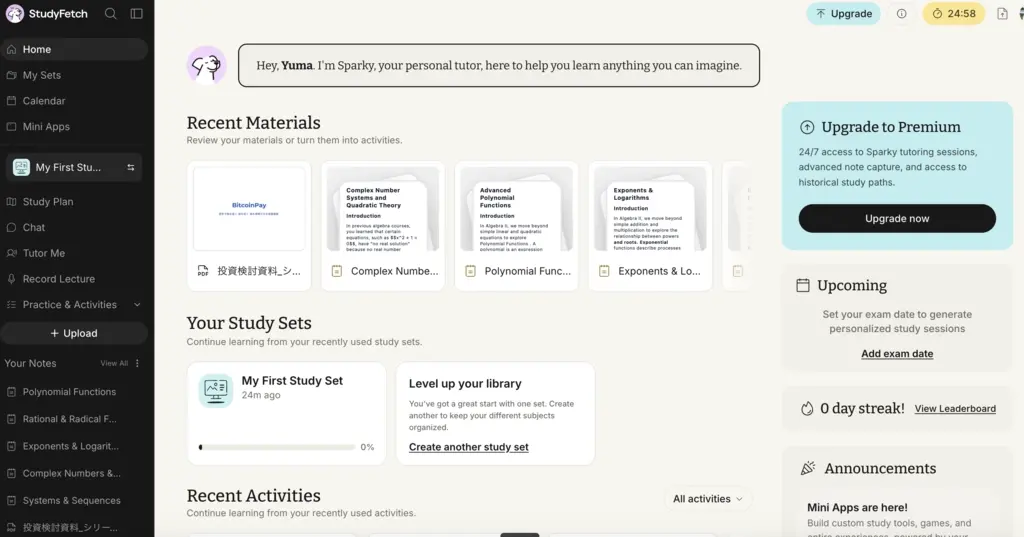Click the Upload button in sidebar
The image size is (1024, 537).
(74, 333)
